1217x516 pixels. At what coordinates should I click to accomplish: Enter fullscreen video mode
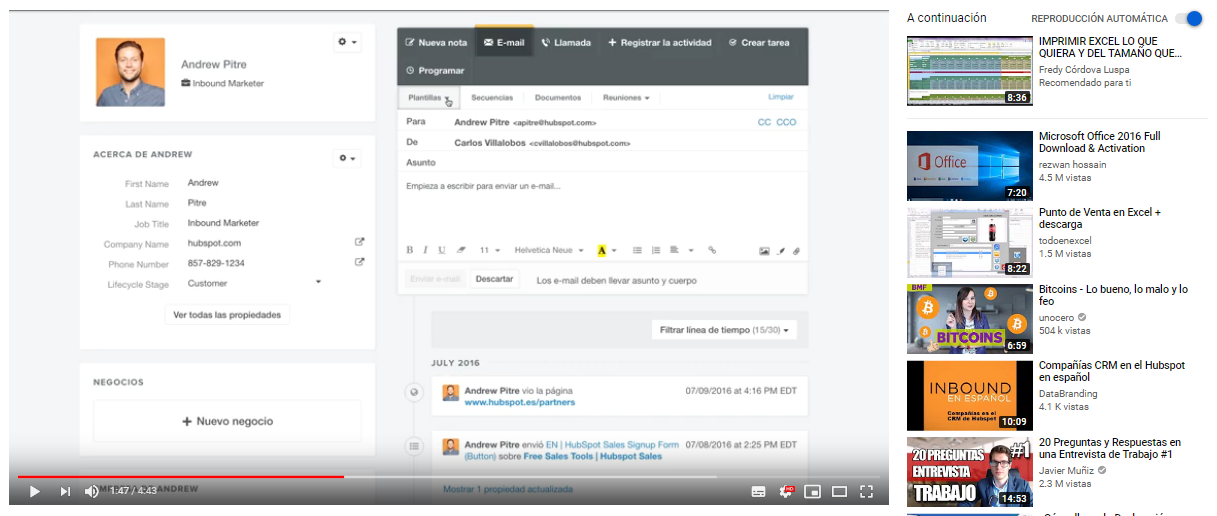866,491
